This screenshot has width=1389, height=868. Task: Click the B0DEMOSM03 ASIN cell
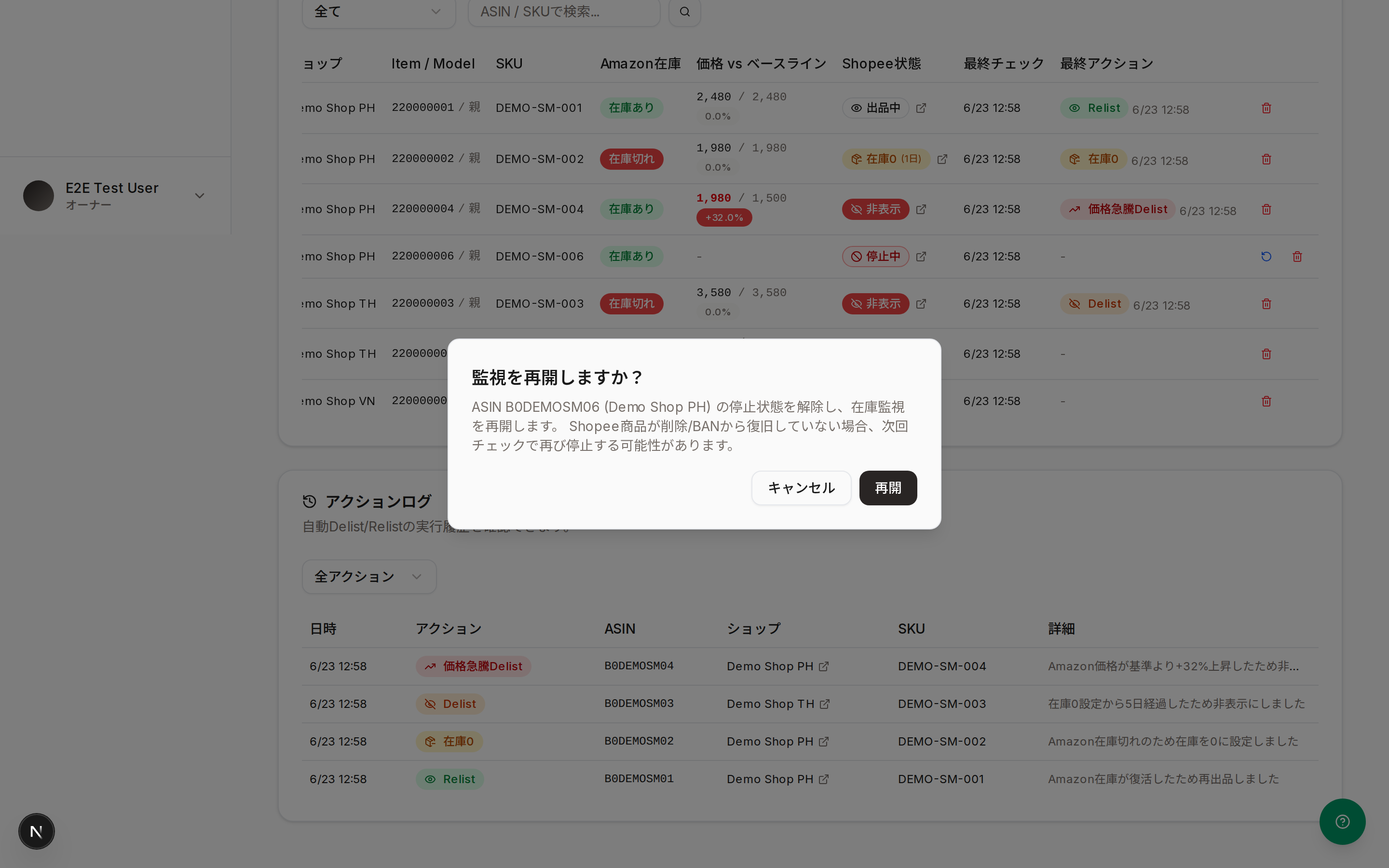(x=639, y=704)
